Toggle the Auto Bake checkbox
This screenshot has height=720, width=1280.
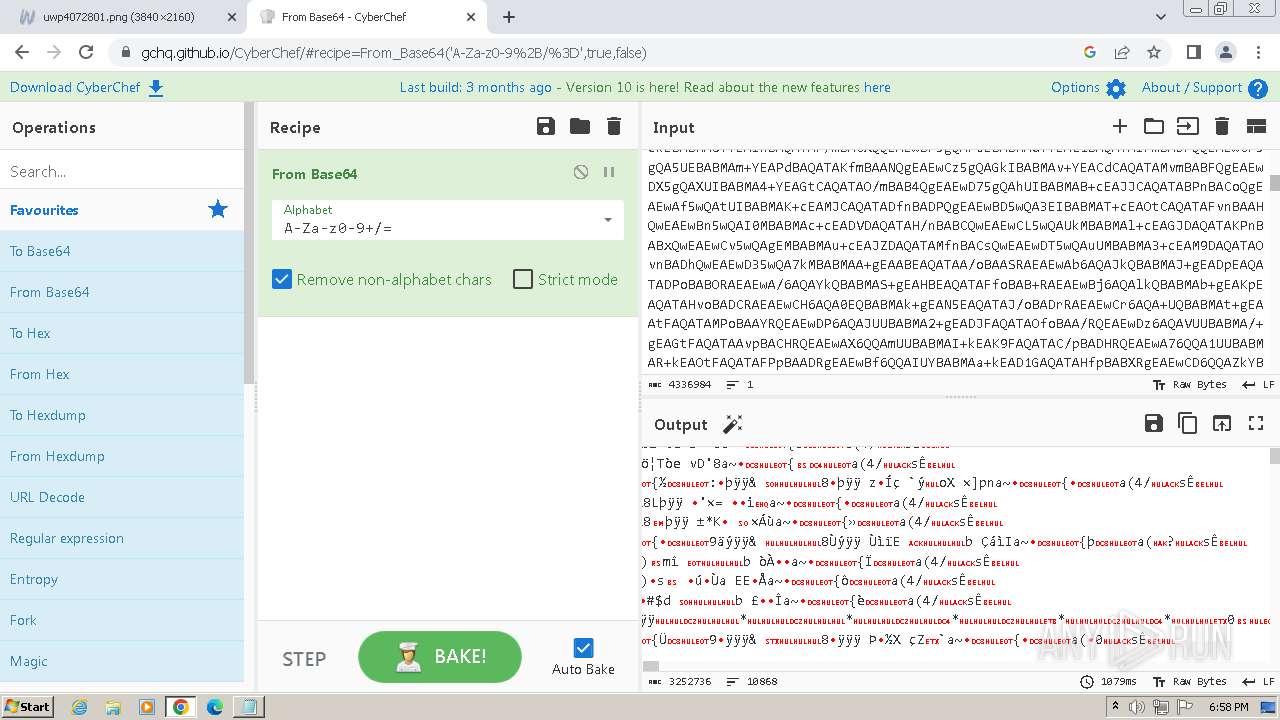[583, 648]
